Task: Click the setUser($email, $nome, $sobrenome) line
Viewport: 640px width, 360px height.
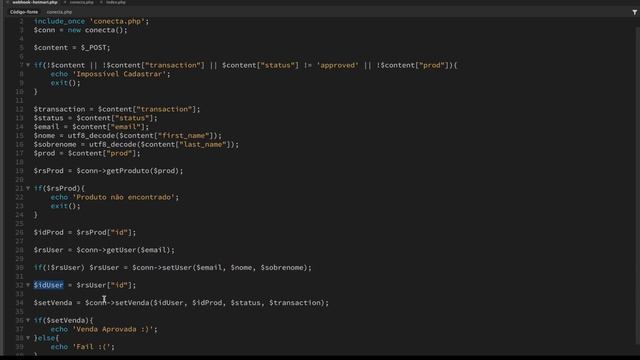Action: [173, 267]
